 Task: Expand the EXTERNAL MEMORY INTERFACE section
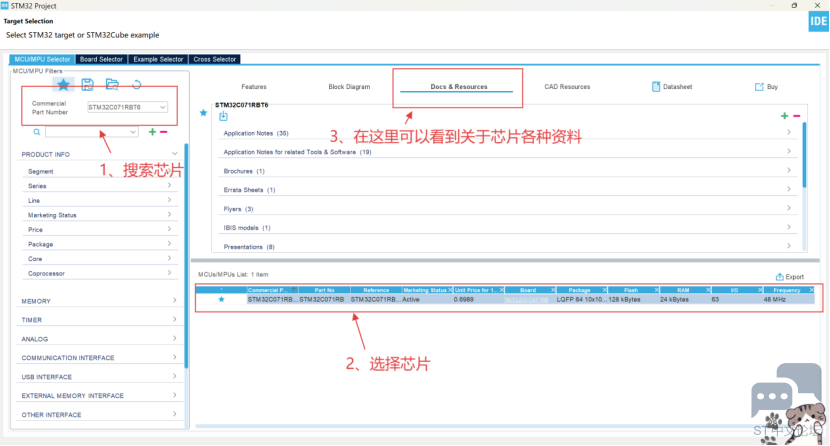174,395
